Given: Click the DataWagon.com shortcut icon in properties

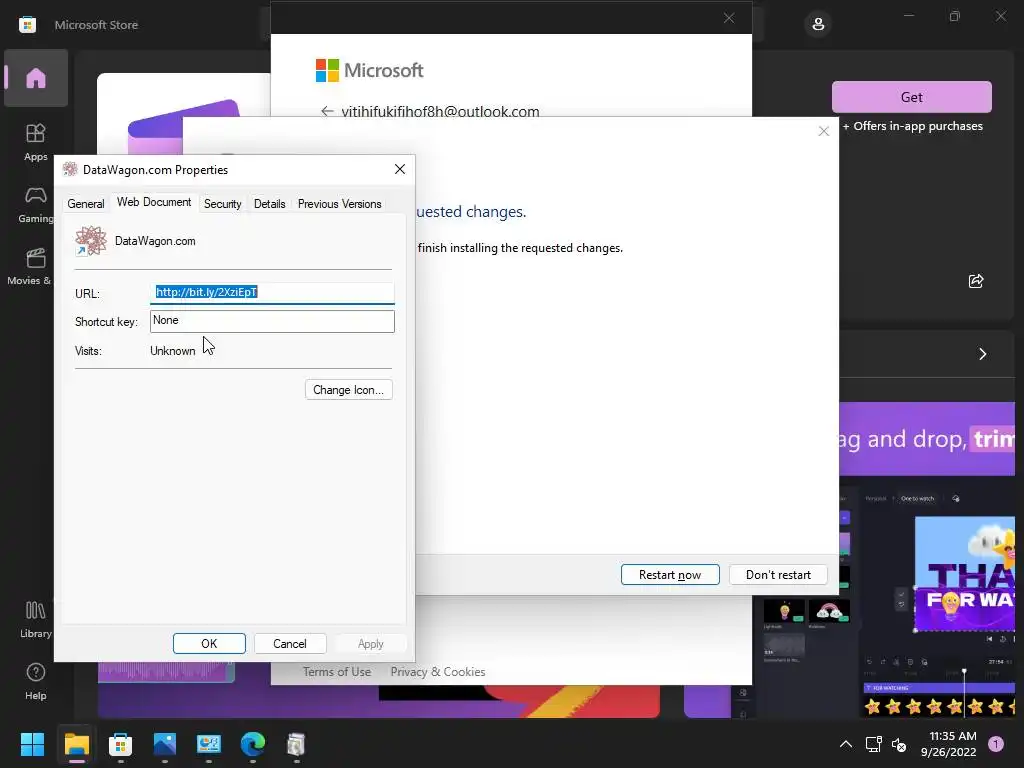Looking at the screenshot, I should point(90,241).
